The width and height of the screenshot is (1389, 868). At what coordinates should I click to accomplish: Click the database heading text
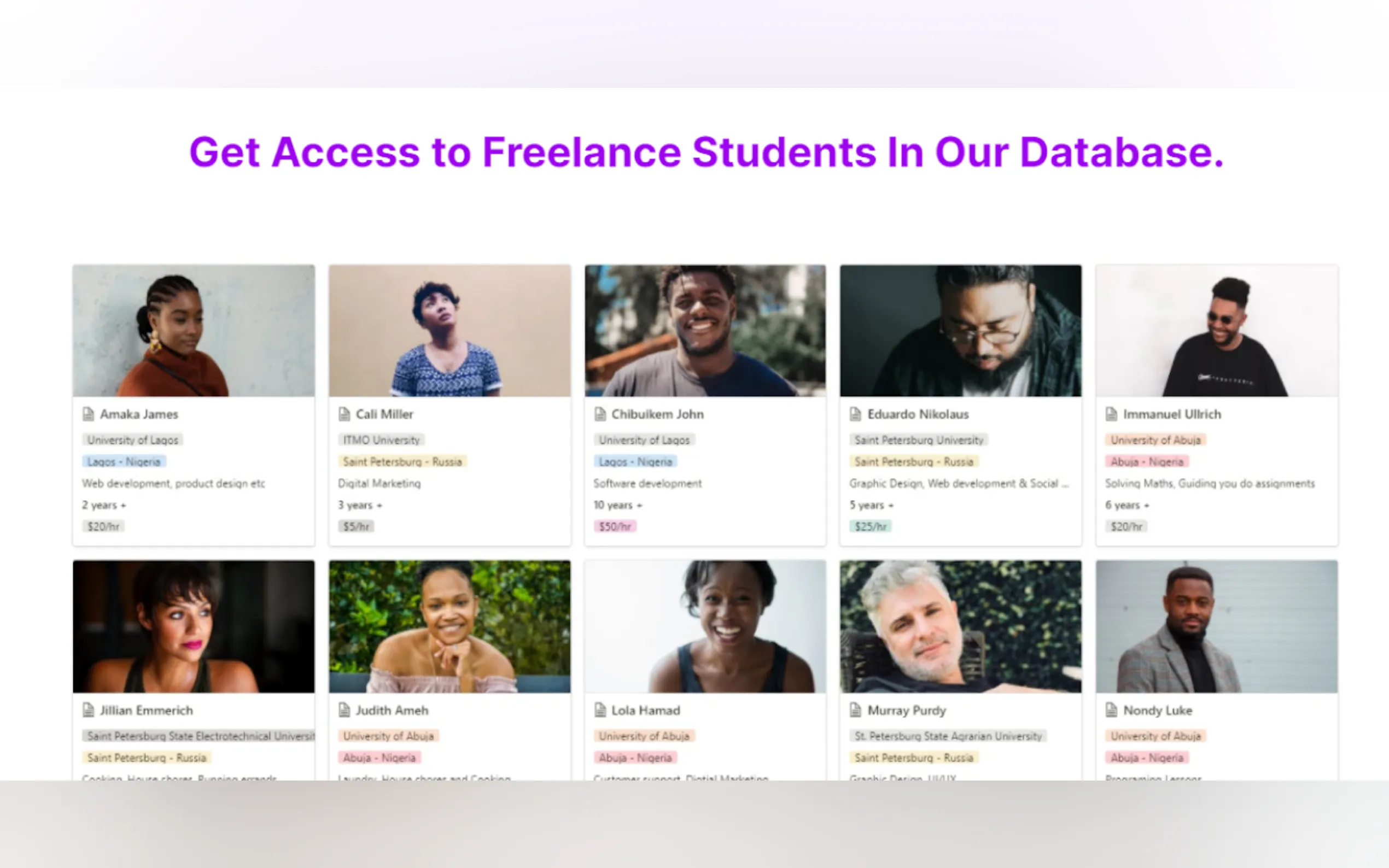point(707,152)
